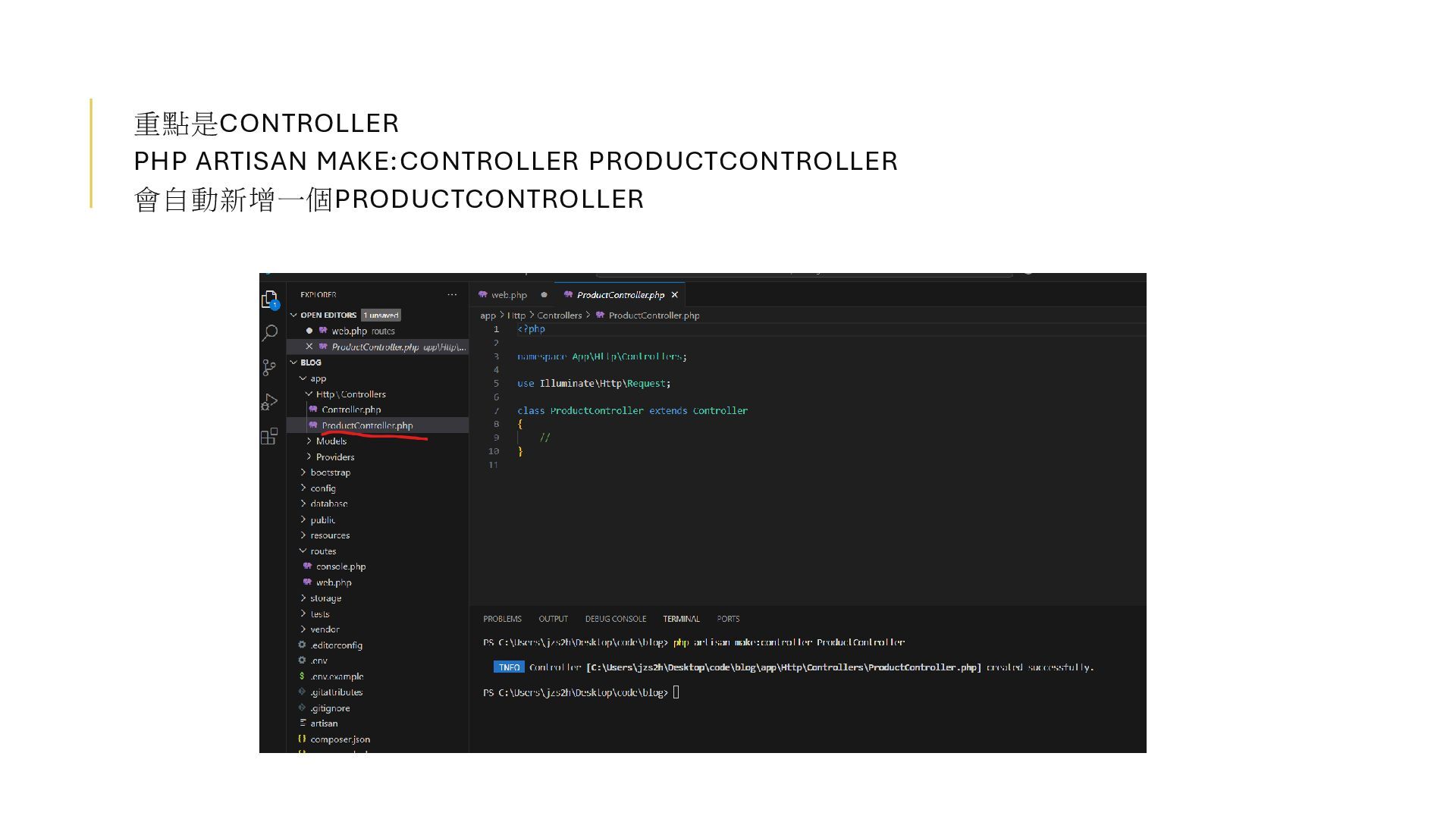This screenshot has height=819, width=1456.
Task: Open composer.json in the file tree
Action: coord(340,739)
